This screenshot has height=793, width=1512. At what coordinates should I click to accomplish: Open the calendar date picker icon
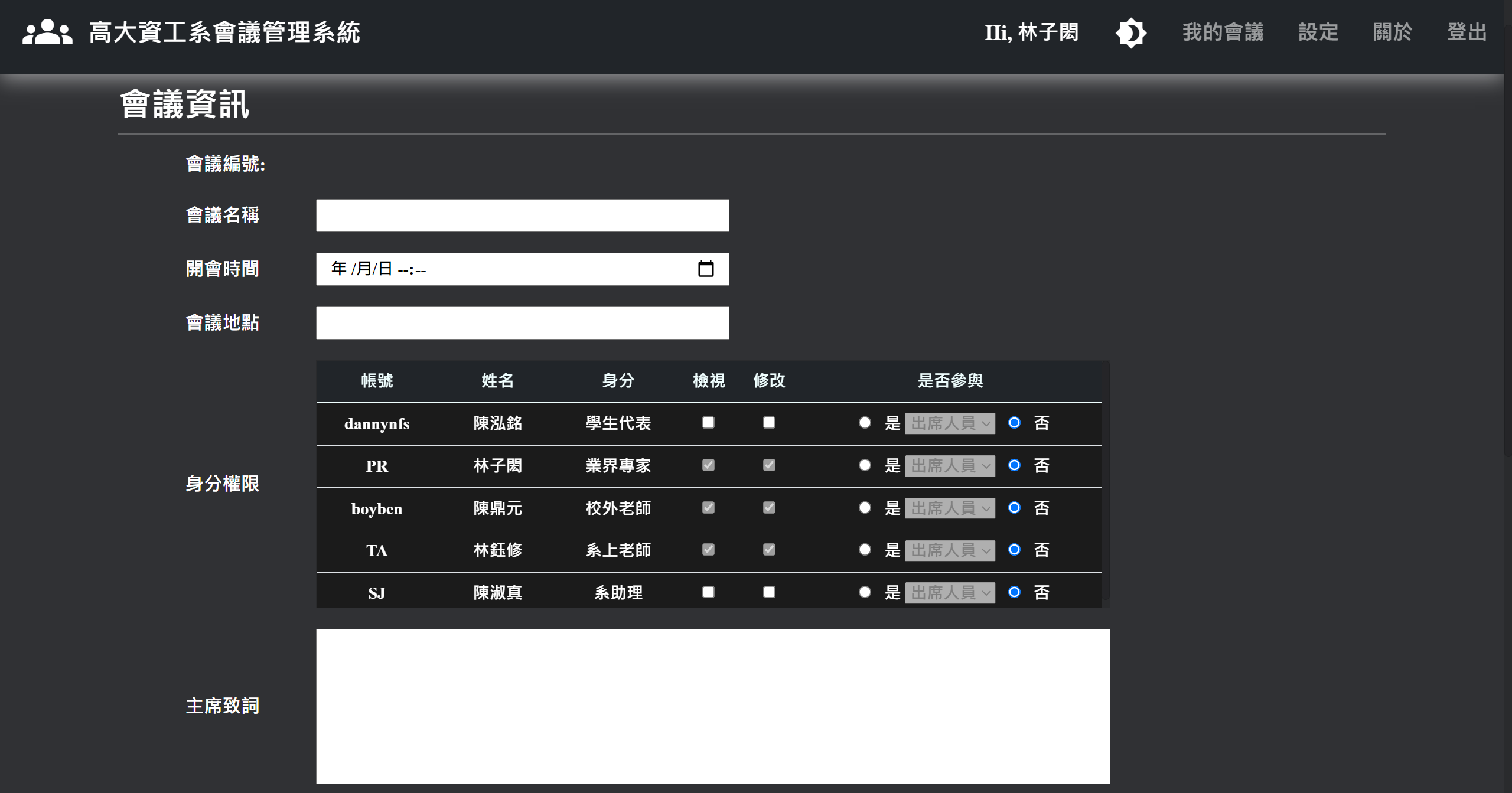pos(706,269)
